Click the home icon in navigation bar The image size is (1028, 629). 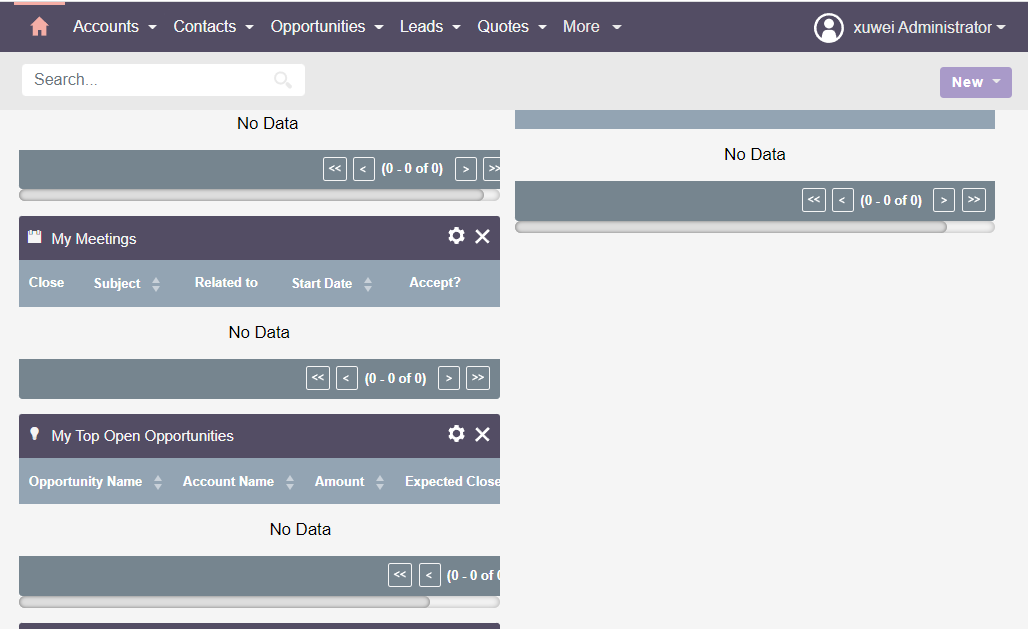[x=39, y=27]
